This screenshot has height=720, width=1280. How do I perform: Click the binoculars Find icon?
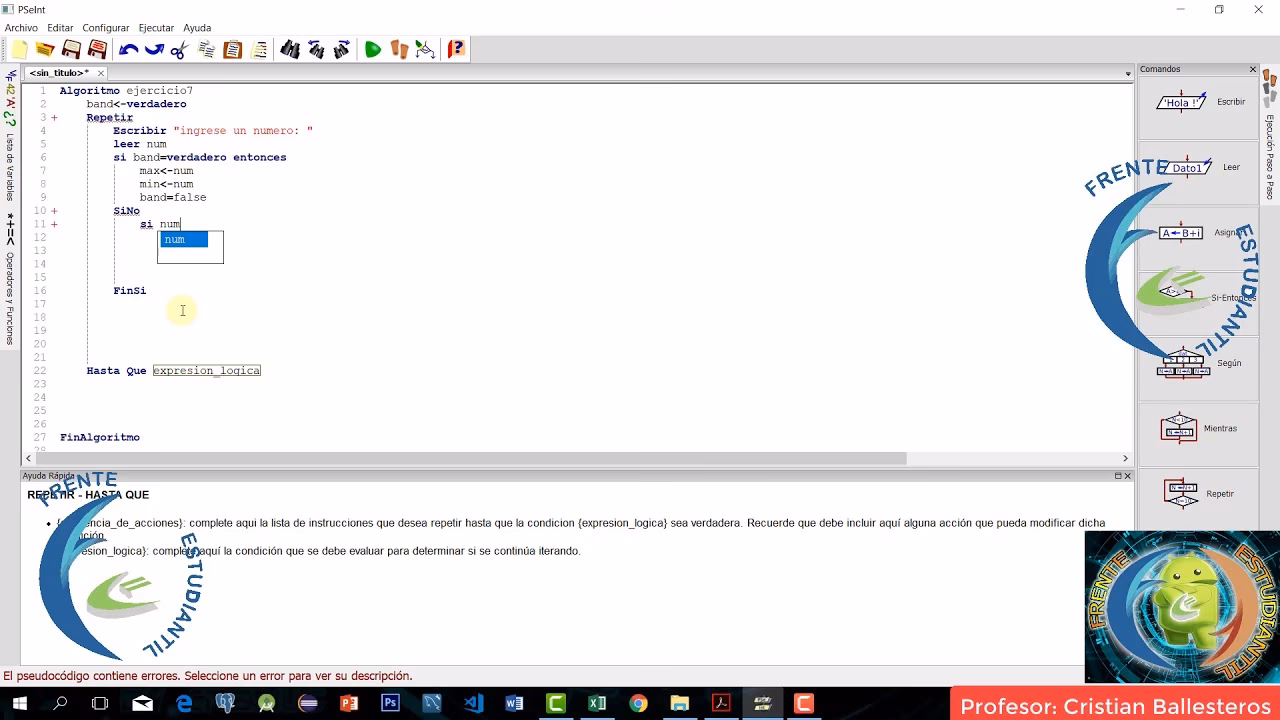290,49
